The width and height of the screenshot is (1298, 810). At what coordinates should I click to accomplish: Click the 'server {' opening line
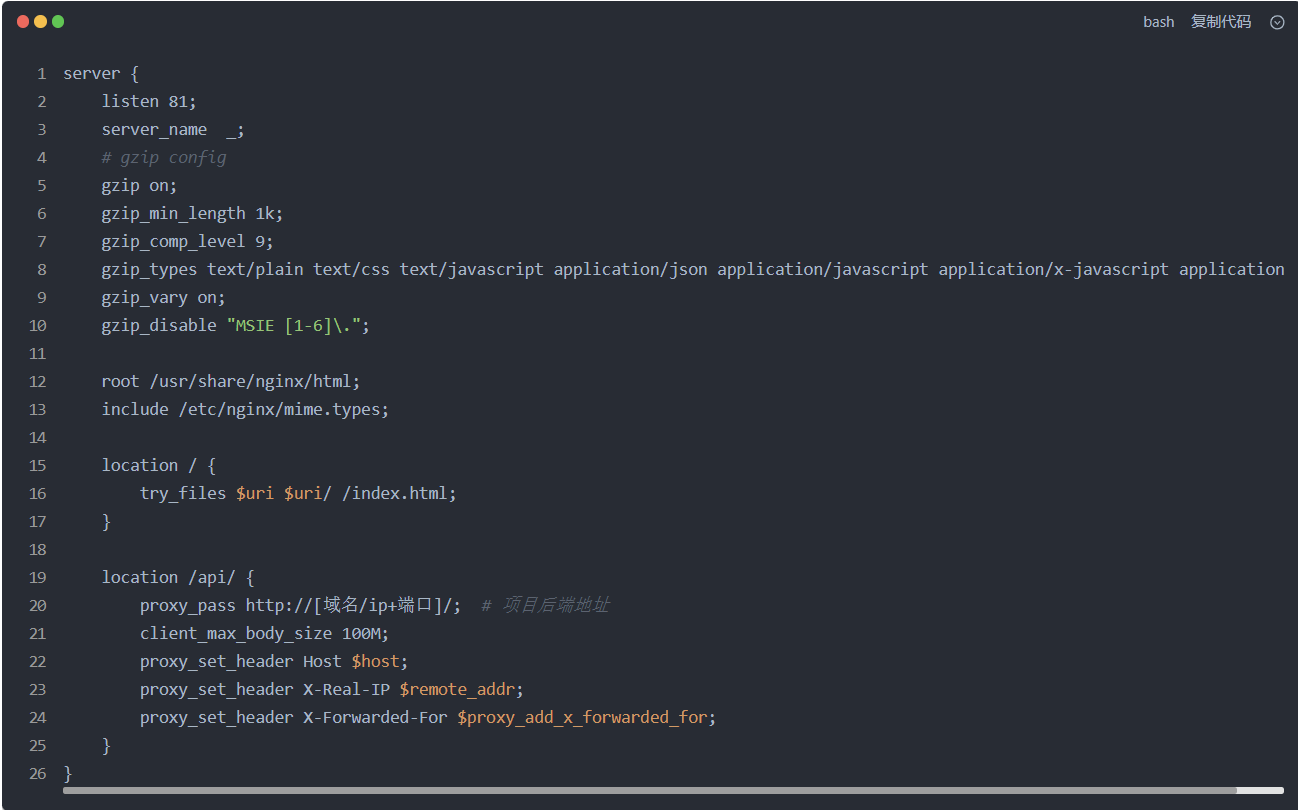point(101,73)
